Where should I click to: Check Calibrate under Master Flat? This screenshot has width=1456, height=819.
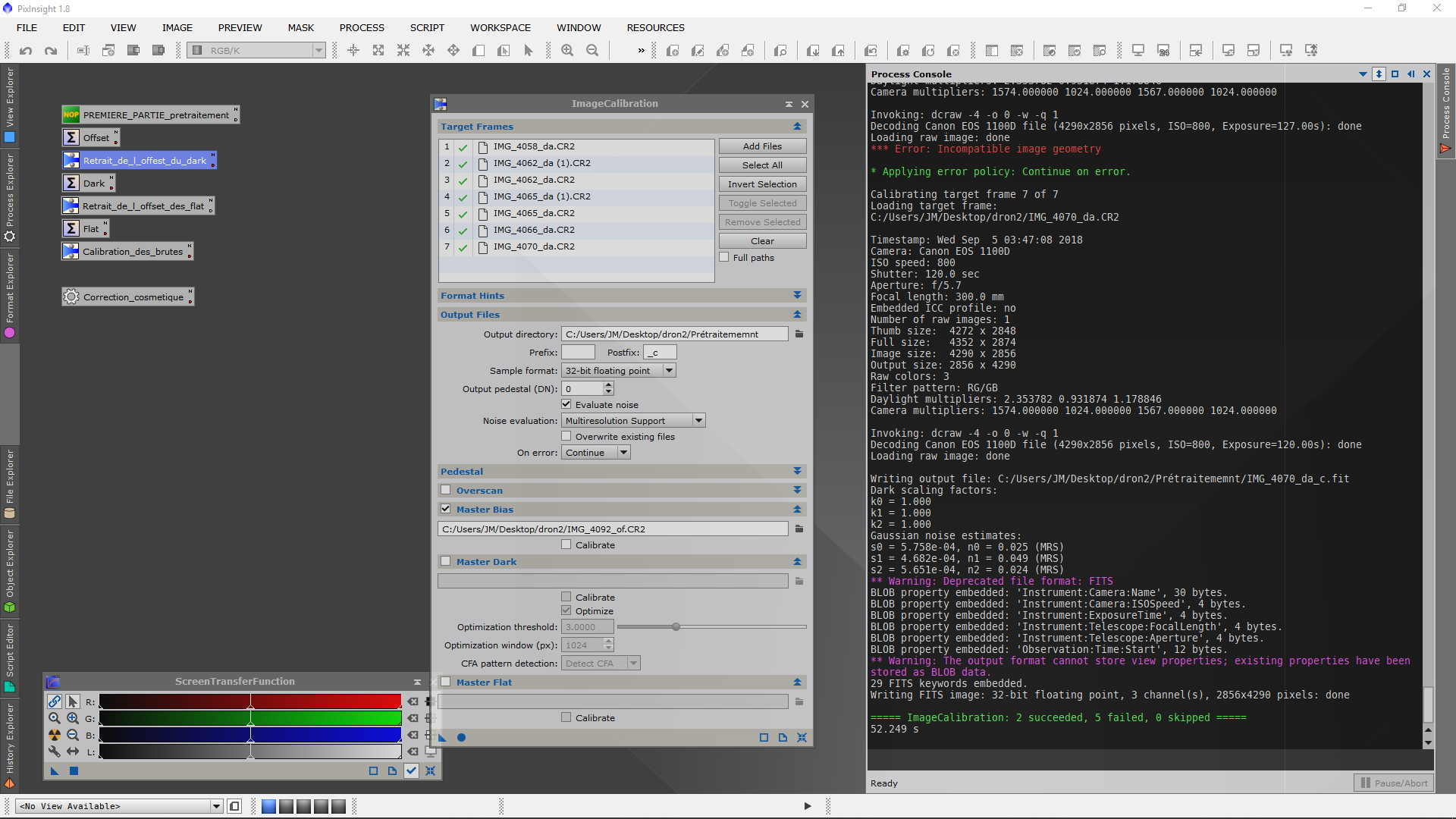[x=566, y=717]
